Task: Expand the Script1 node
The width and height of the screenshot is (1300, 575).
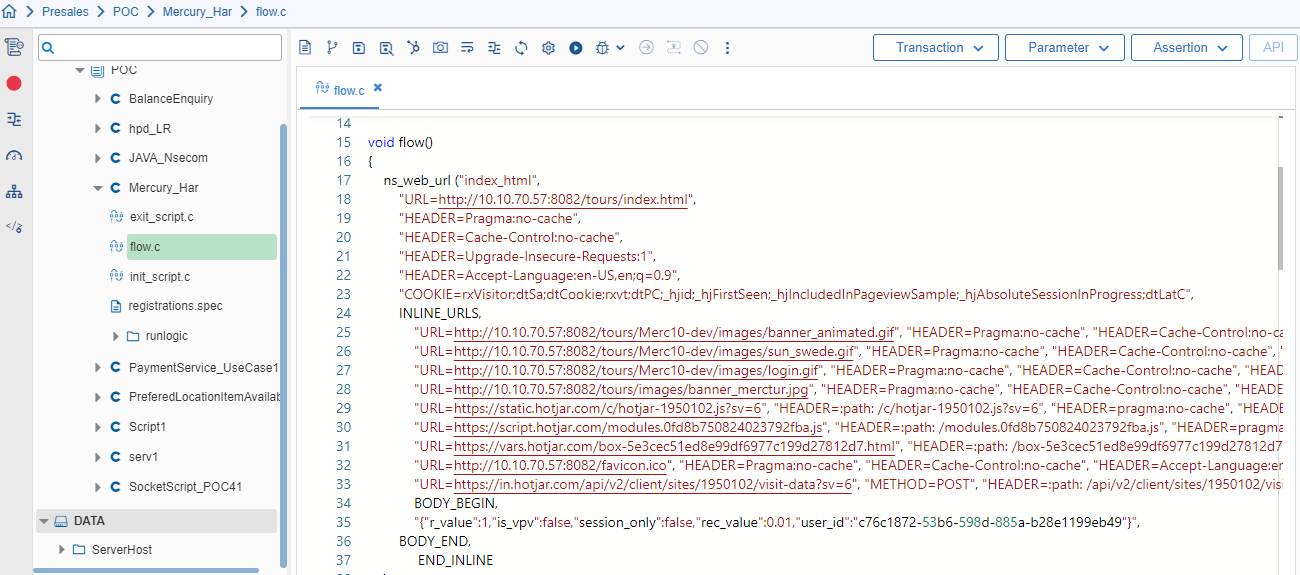Action: tap(98, 427)
